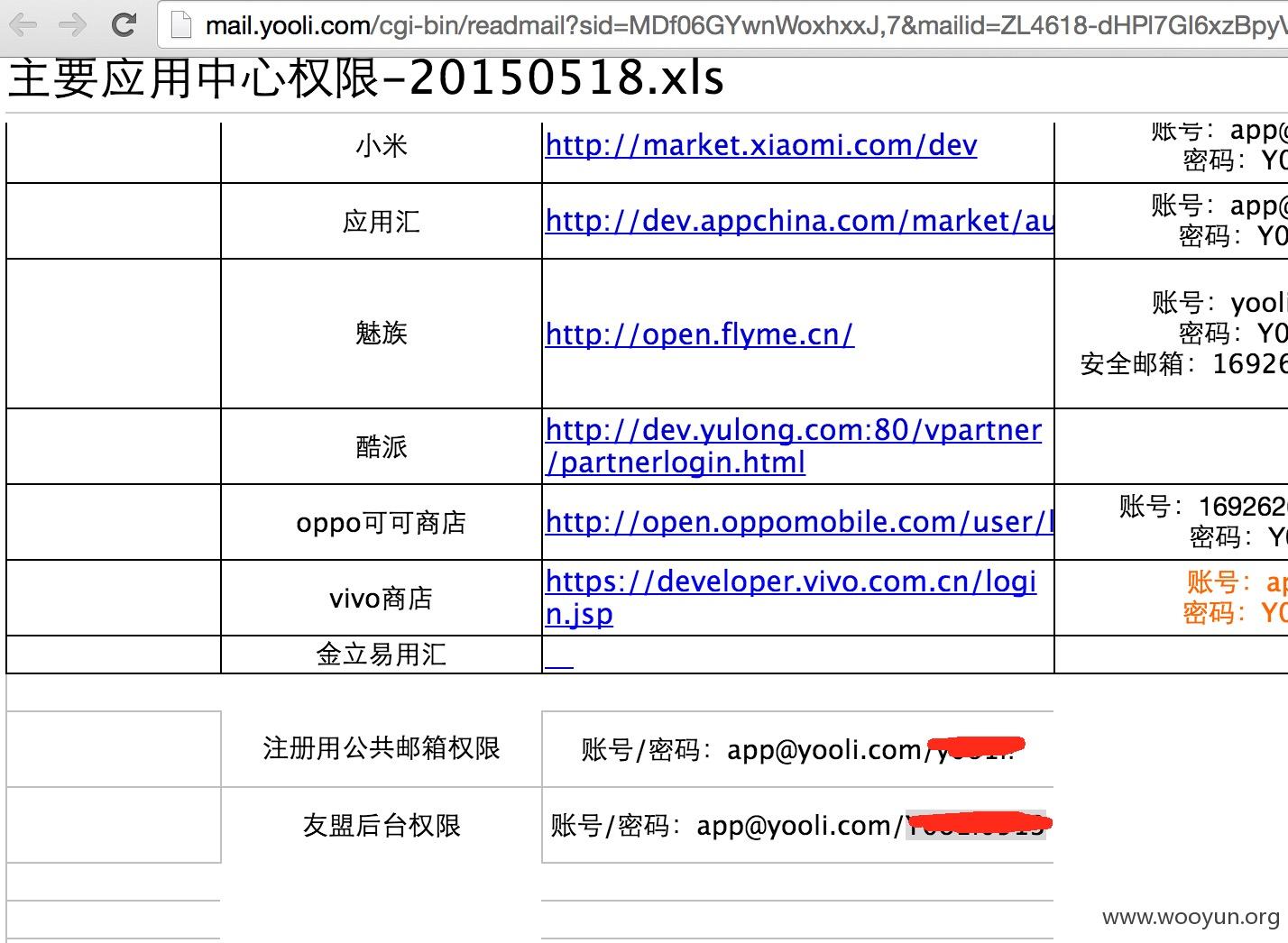Click the browser forward arrow

tap(72, 24)
